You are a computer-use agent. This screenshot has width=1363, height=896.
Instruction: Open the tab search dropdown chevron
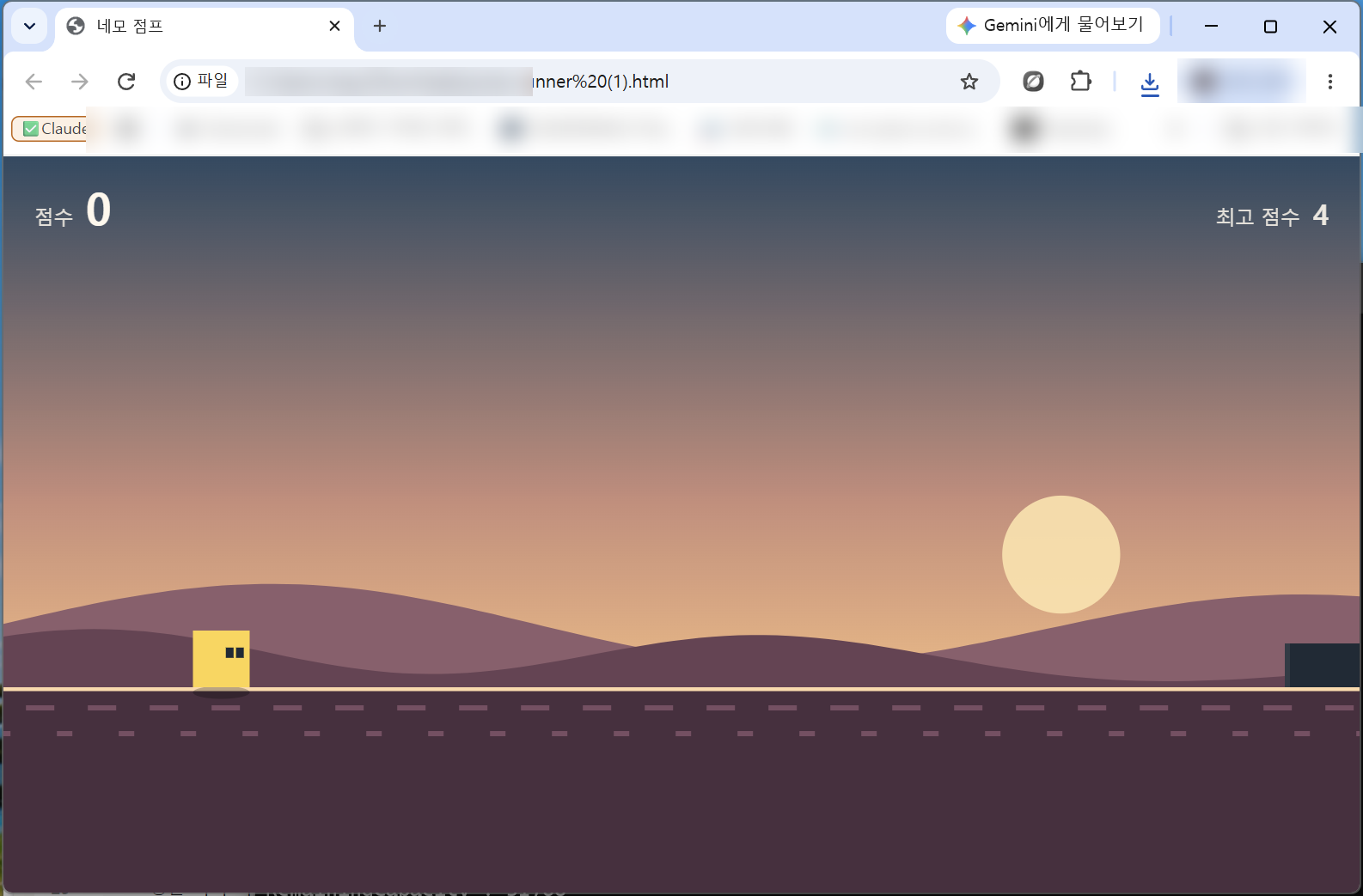pos(29,26)
